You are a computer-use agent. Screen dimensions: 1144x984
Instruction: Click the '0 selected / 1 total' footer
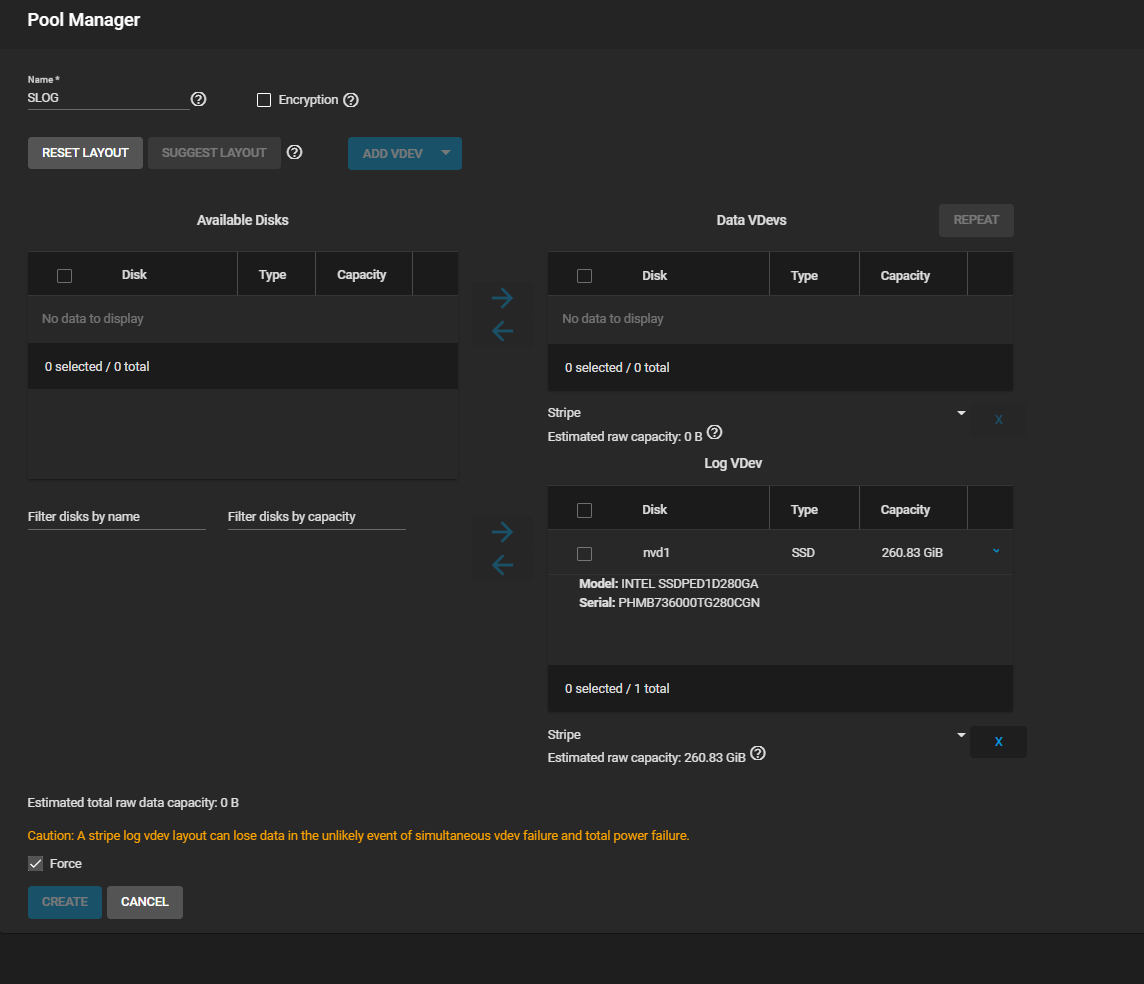(x=617, y=689)
